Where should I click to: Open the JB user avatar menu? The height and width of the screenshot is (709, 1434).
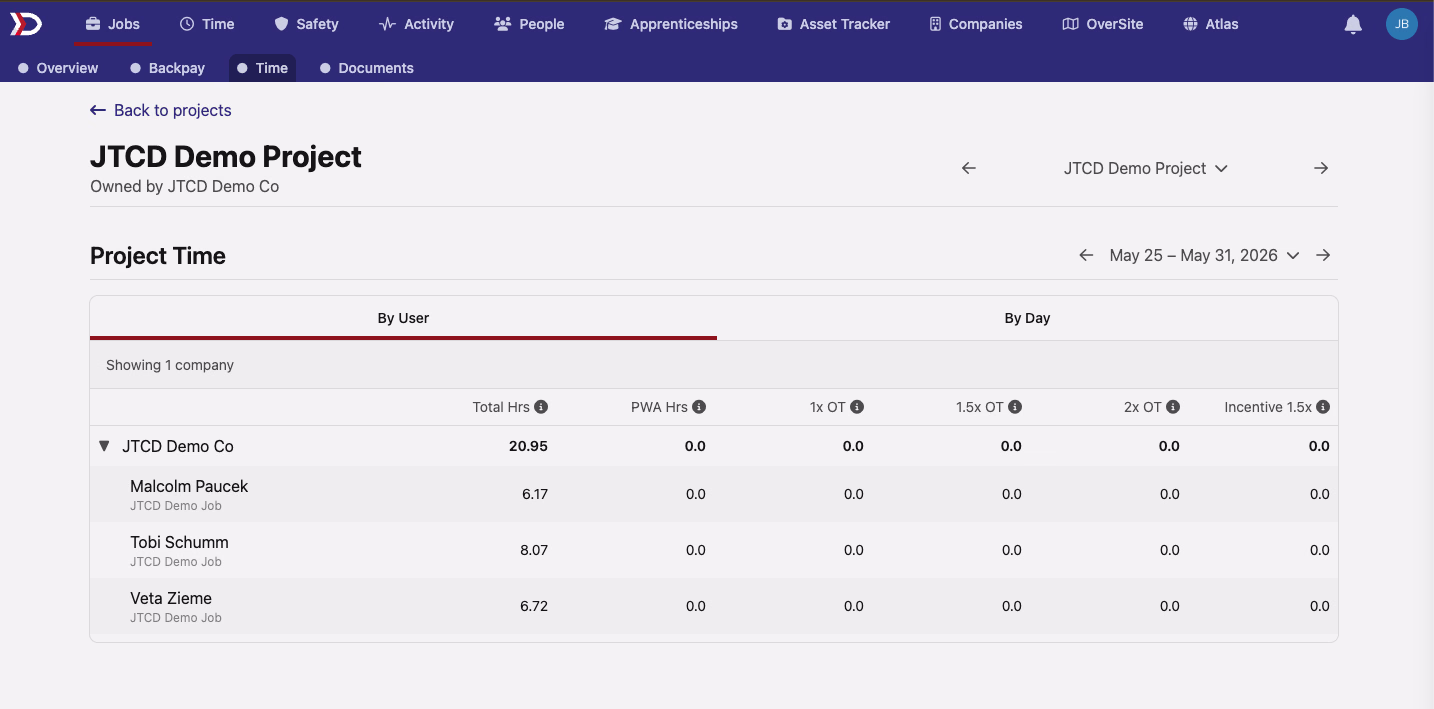(x=1402, y=24)
